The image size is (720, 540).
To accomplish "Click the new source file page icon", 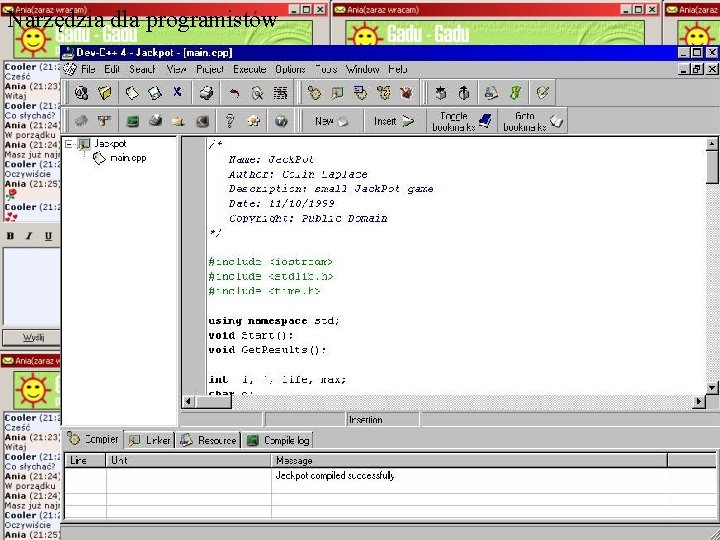I will click(132, 93).
